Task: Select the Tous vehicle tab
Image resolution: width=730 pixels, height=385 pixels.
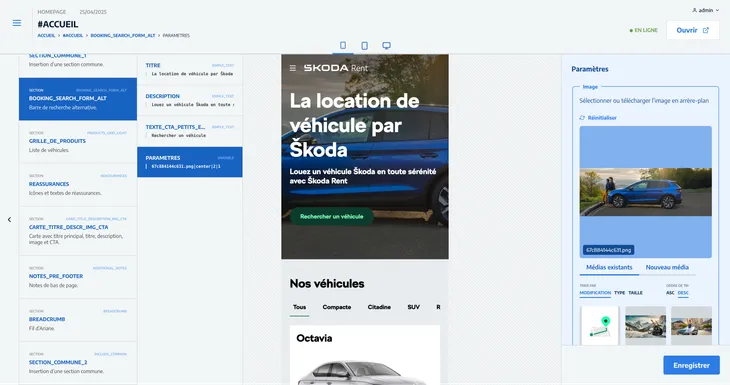Action: tap(299, 307)
